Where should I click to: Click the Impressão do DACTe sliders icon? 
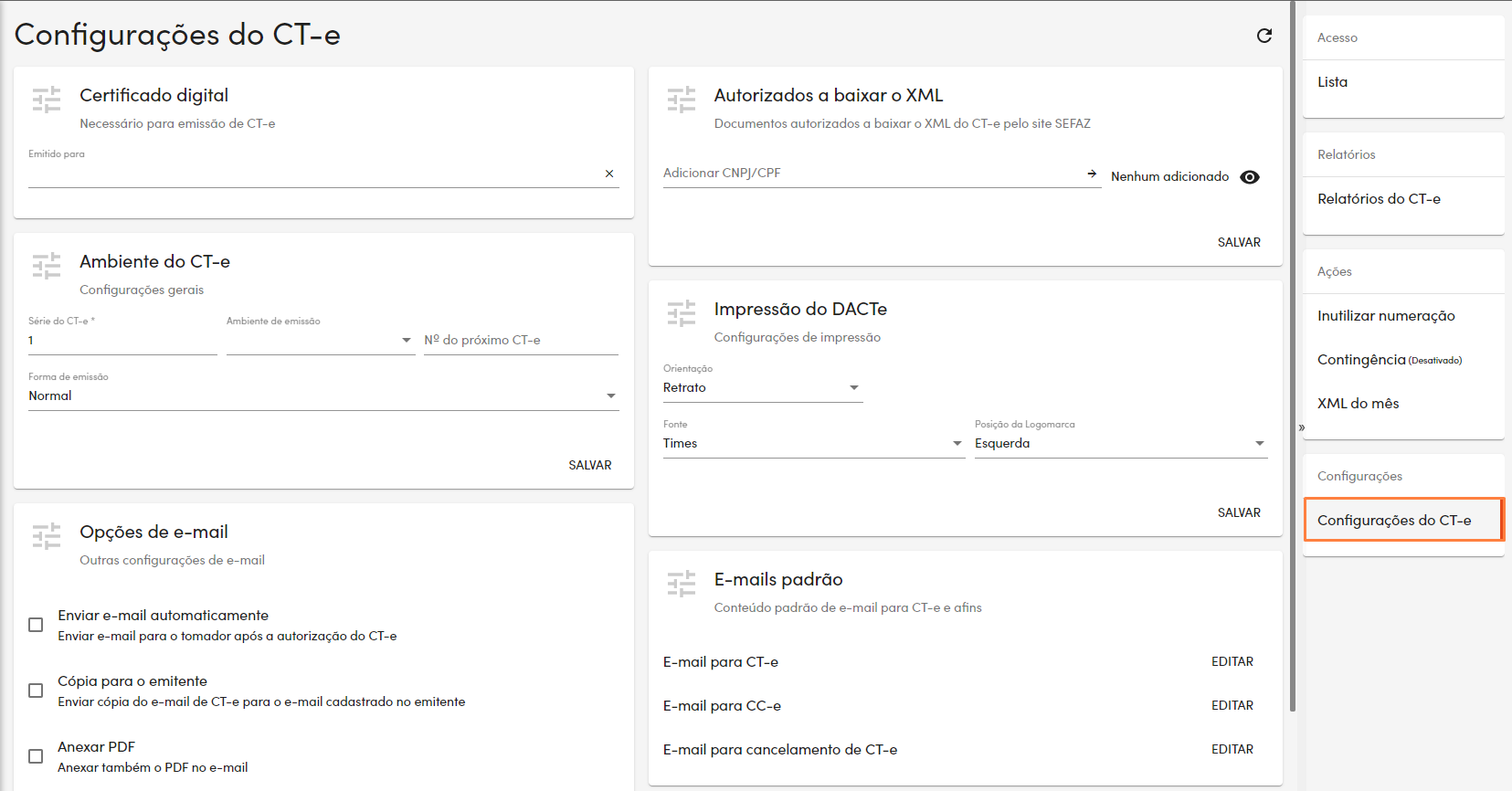tap(682, 313)
